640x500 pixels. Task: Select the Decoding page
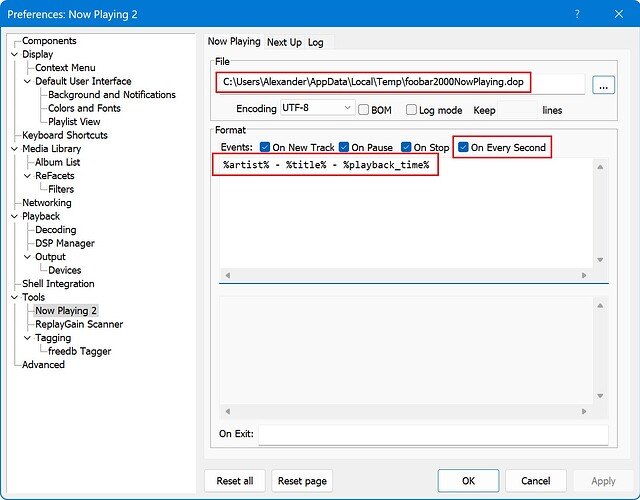pyautogui.click(x=56, y=229)
